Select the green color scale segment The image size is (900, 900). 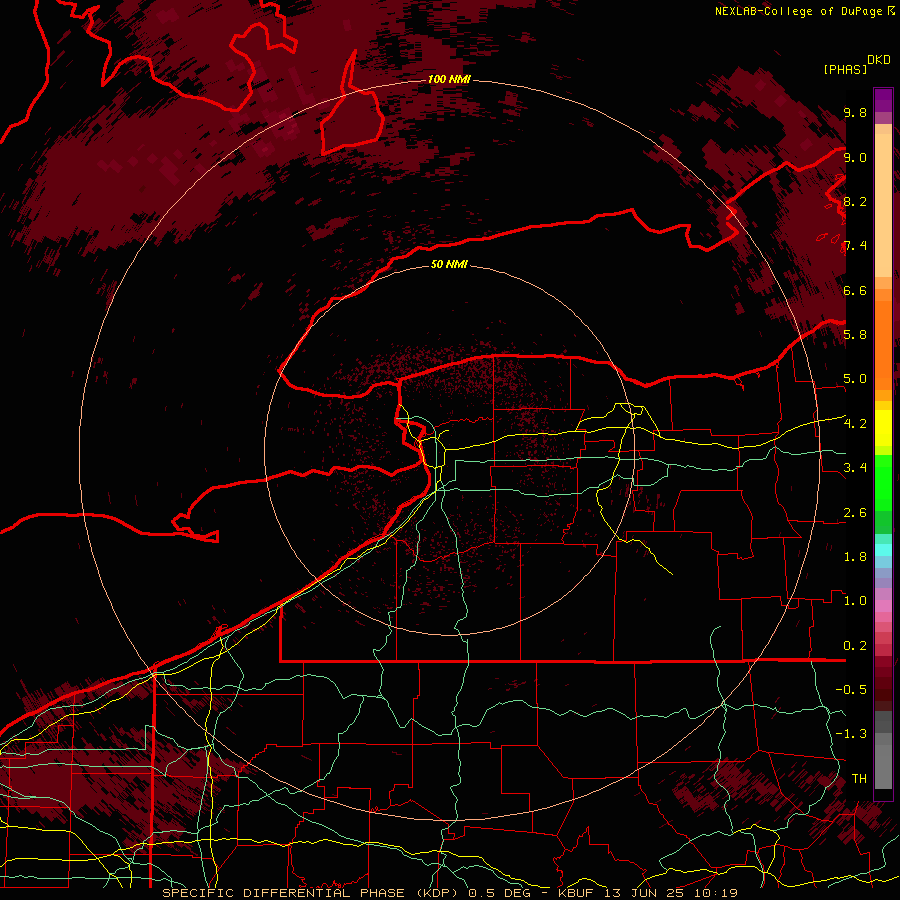pos(883,482)
